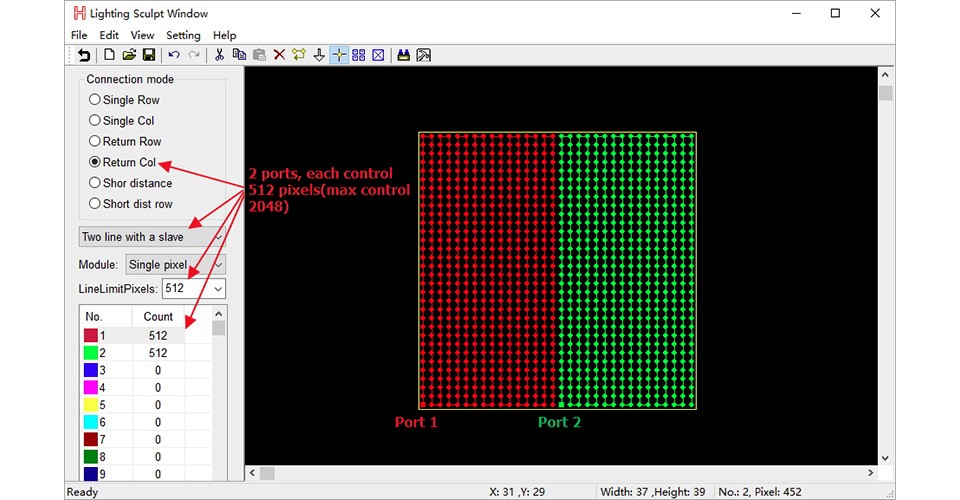Click the port list scrollbar up arrow
Screen dimensions: 960x500
tap(219, 313)
